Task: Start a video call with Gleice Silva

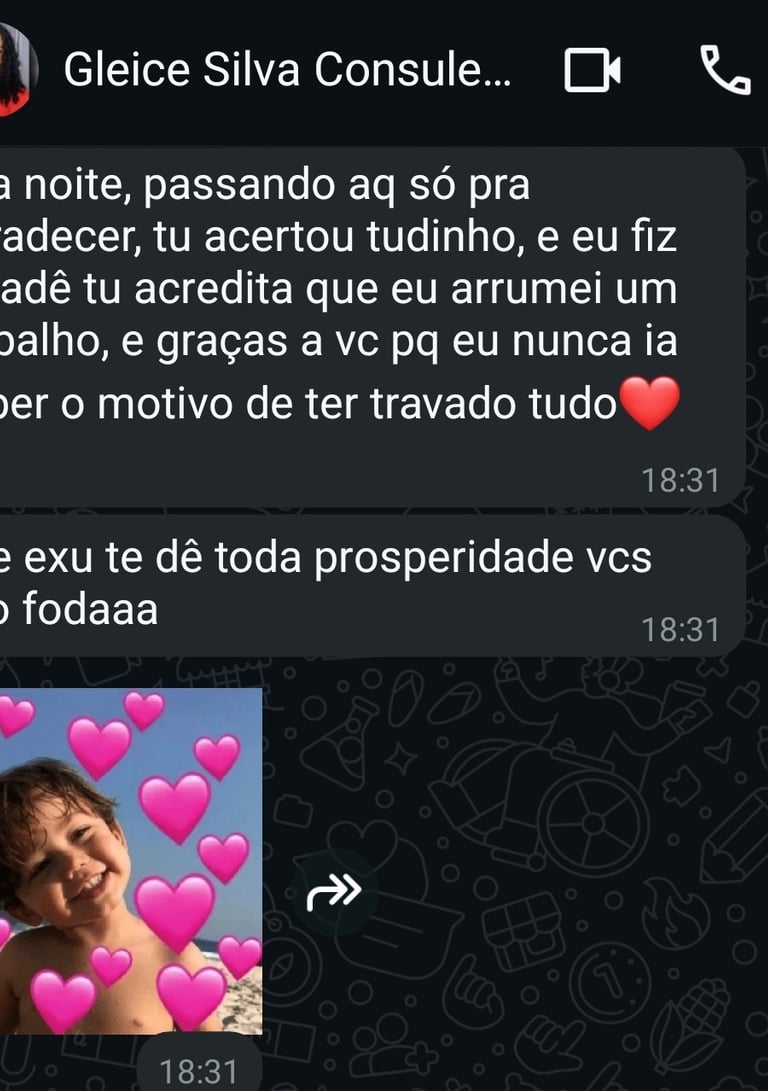Action: coord(592,70)
